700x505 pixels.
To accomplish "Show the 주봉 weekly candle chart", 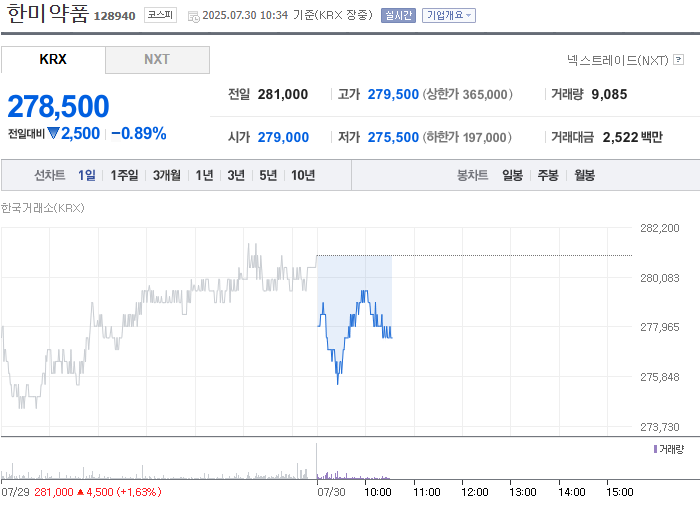I will (x=548, y=175).
